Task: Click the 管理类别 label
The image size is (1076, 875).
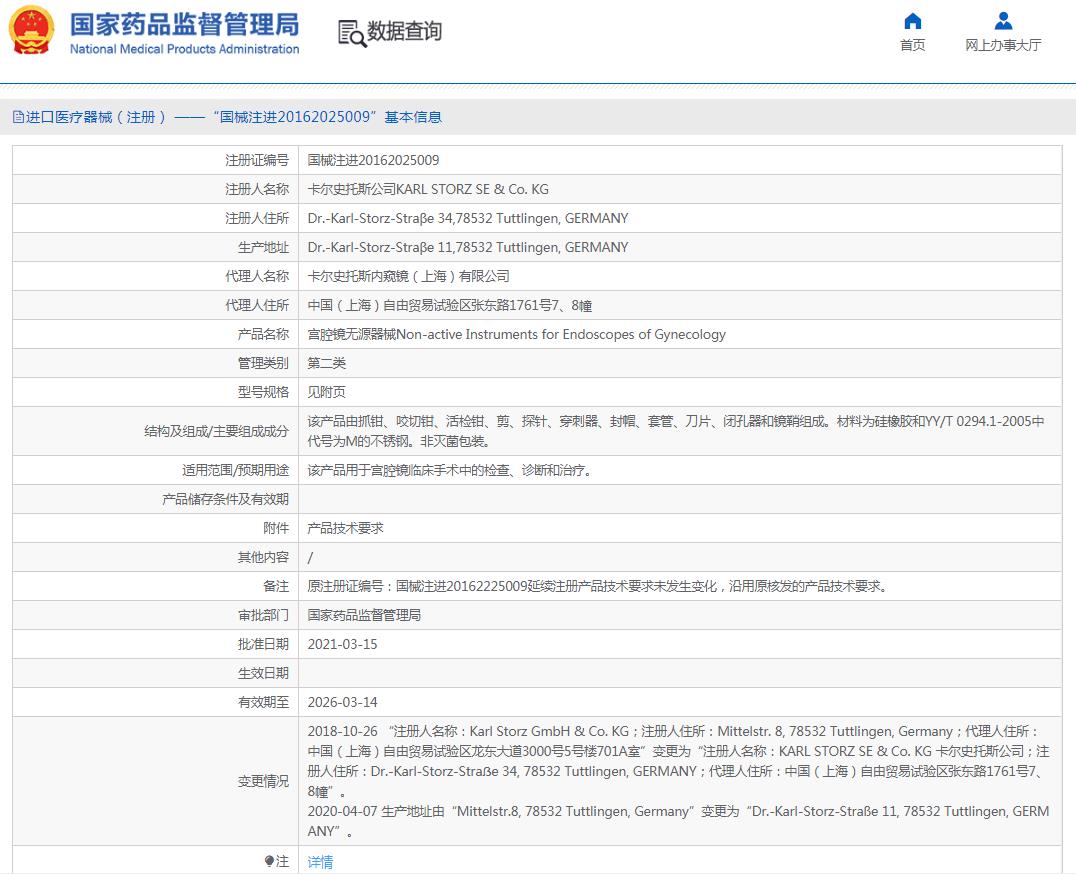Action: click(264, 363)
